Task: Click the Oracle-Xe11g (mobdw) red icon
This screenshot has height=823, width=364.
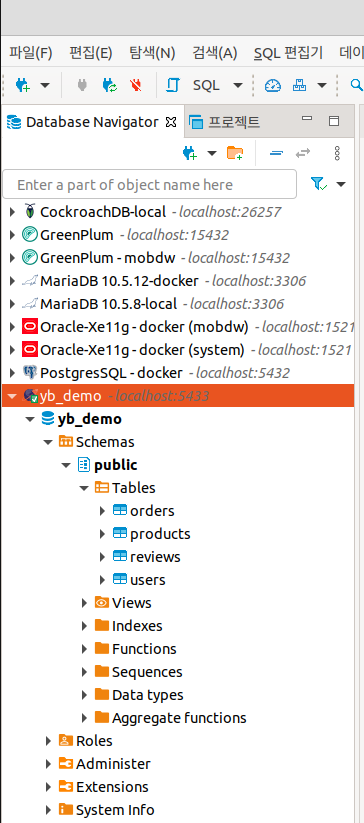Action: point(30,327)
